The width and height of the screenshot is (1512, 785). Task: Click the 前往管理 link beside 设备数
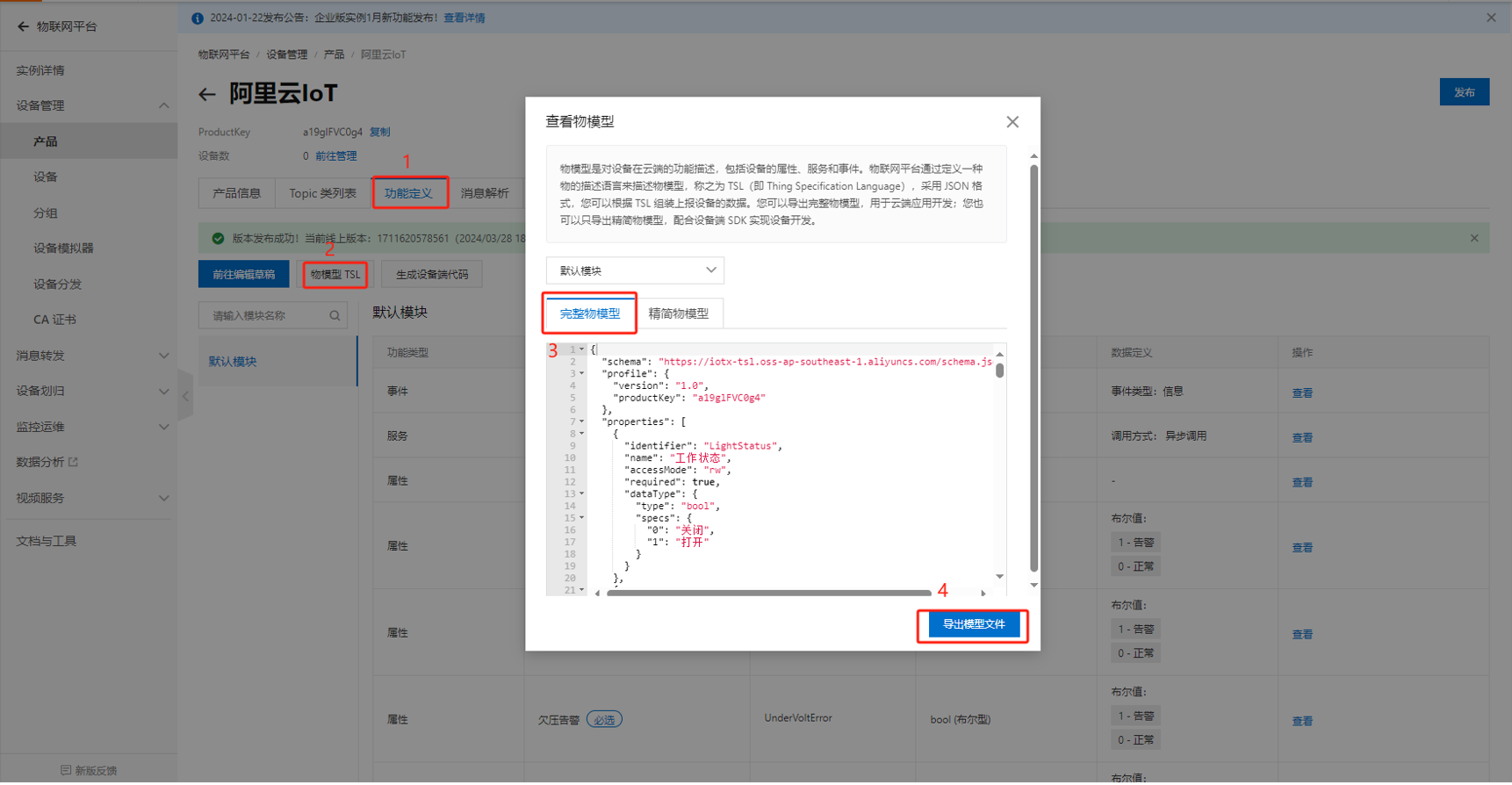pos(336,156)
